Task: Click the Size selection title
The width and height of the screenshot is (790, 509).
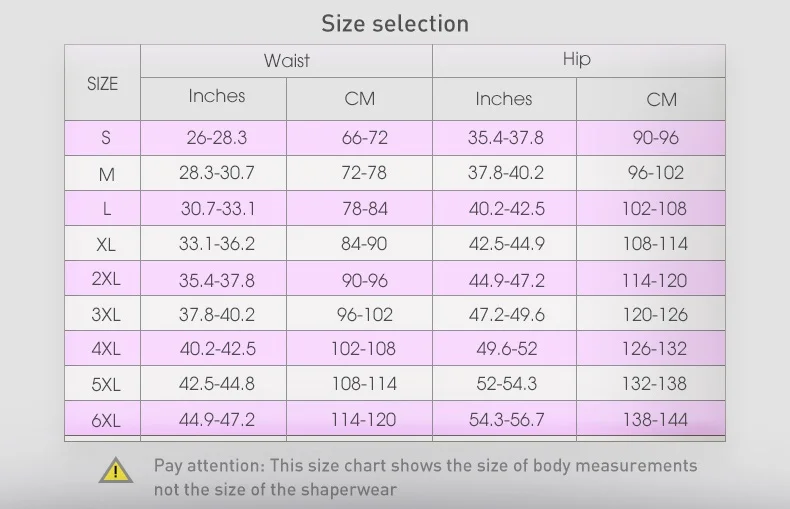Action: pos(395,23)
